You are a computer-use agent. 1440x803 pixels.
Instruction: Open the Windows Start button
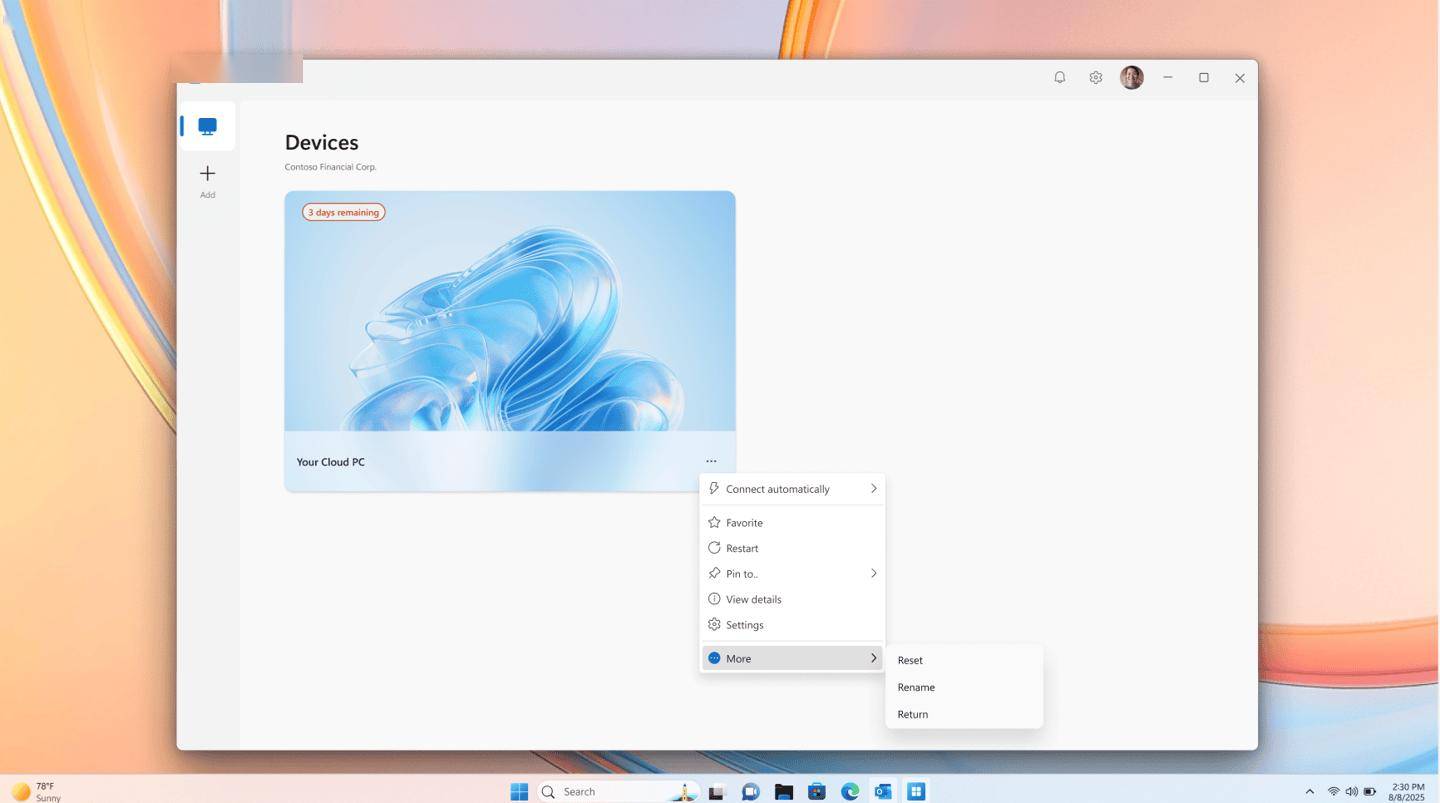(519, 791)
